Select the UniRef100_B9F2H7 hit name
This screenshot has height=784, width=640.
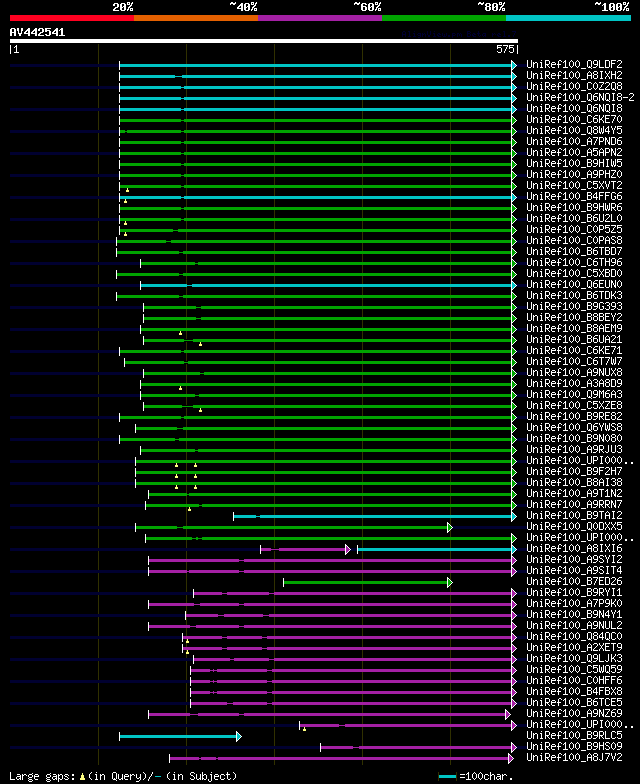pyautogui.click(x=574, y=472)
